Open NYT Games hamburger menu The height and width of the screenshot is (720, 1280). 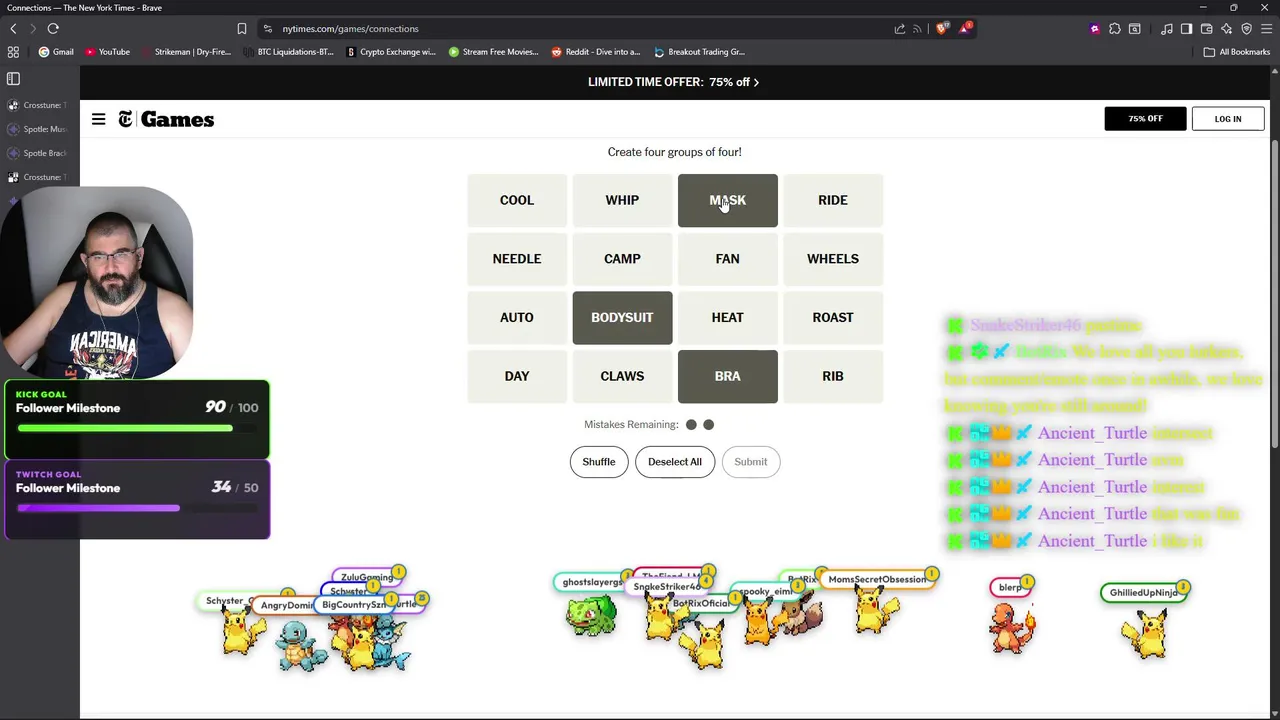98,119
